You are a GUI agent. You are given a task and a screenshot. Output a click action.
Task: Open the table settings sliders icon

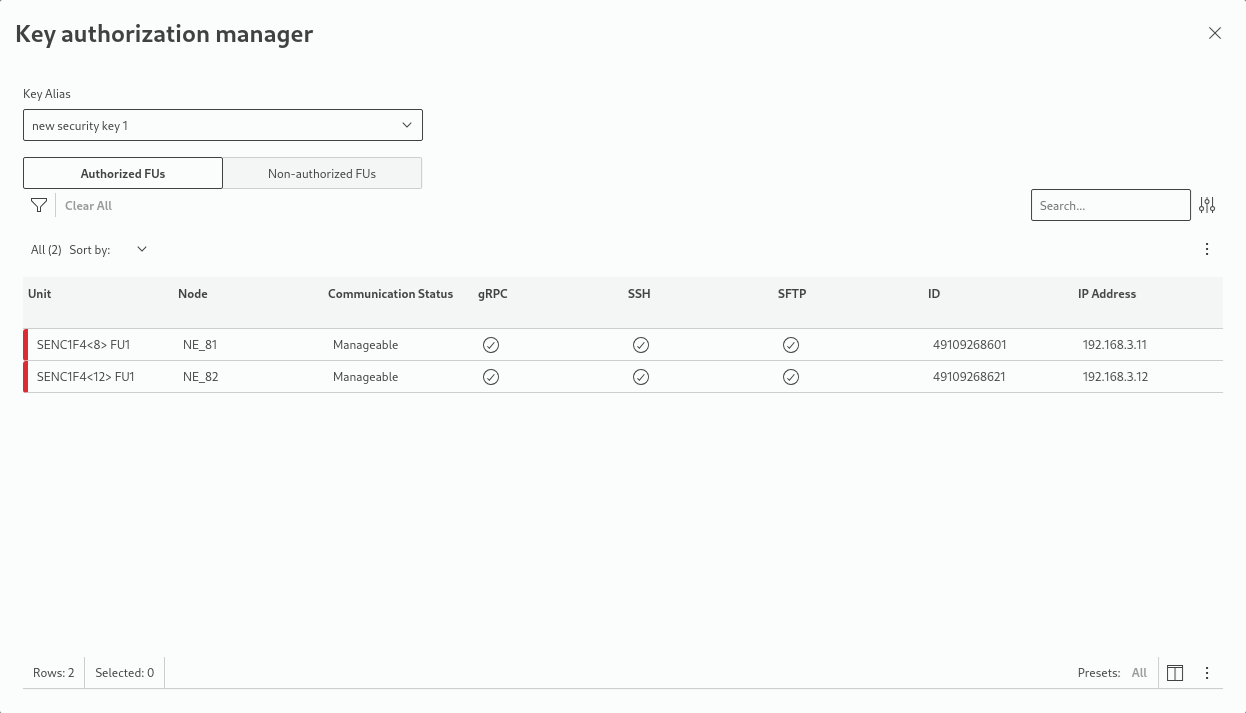pos(1207,205)
